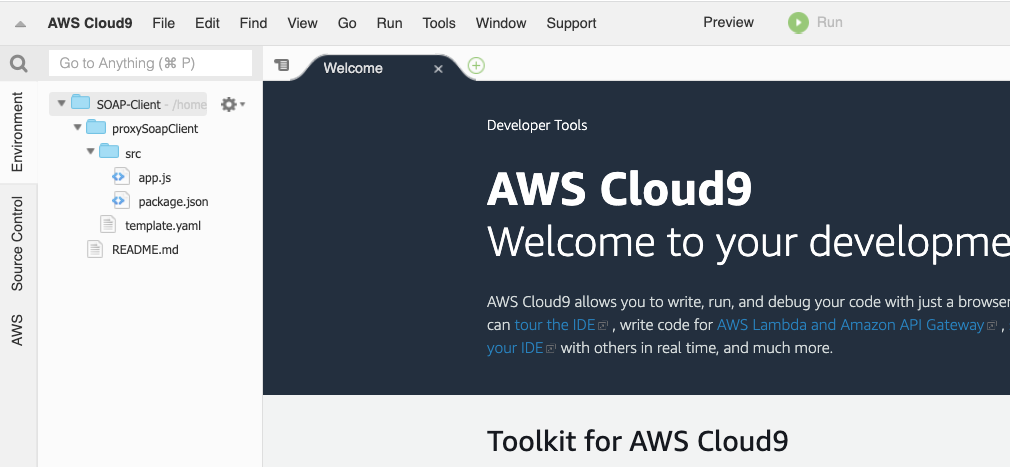Image resolution: width=1010 pixels, height=467 pixels.
Task: Close the Welcome tab
Action: (439, 69)
